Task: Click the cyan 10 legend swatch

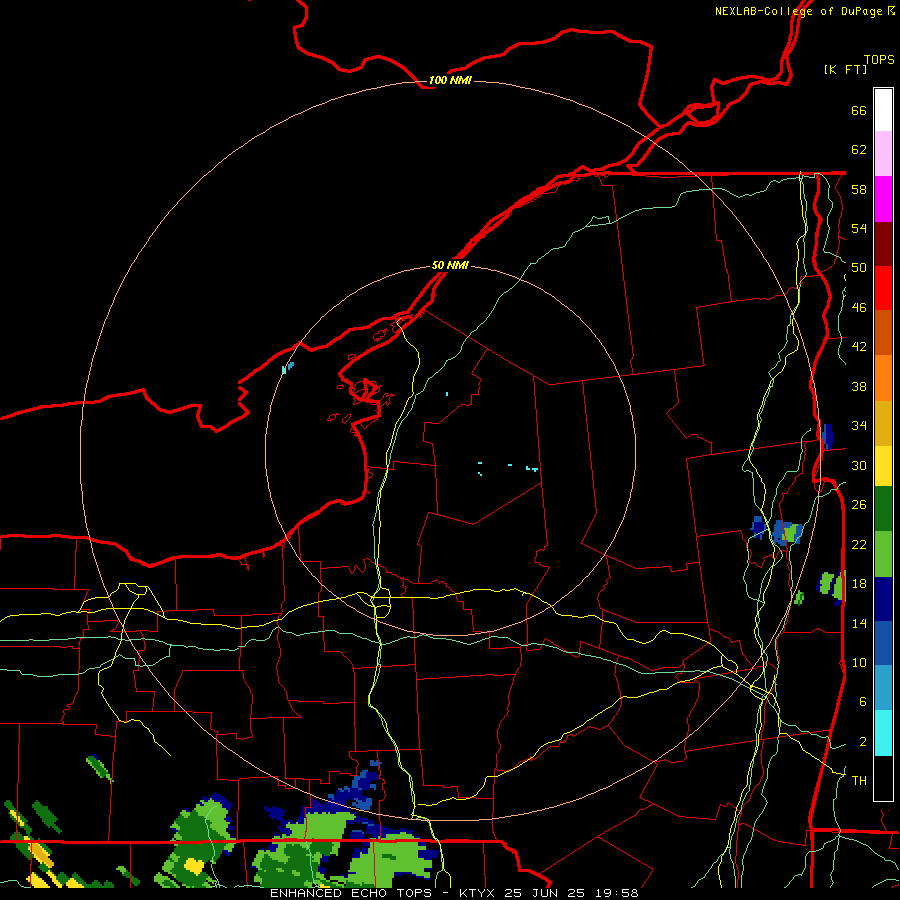Action: coord(883,733)
